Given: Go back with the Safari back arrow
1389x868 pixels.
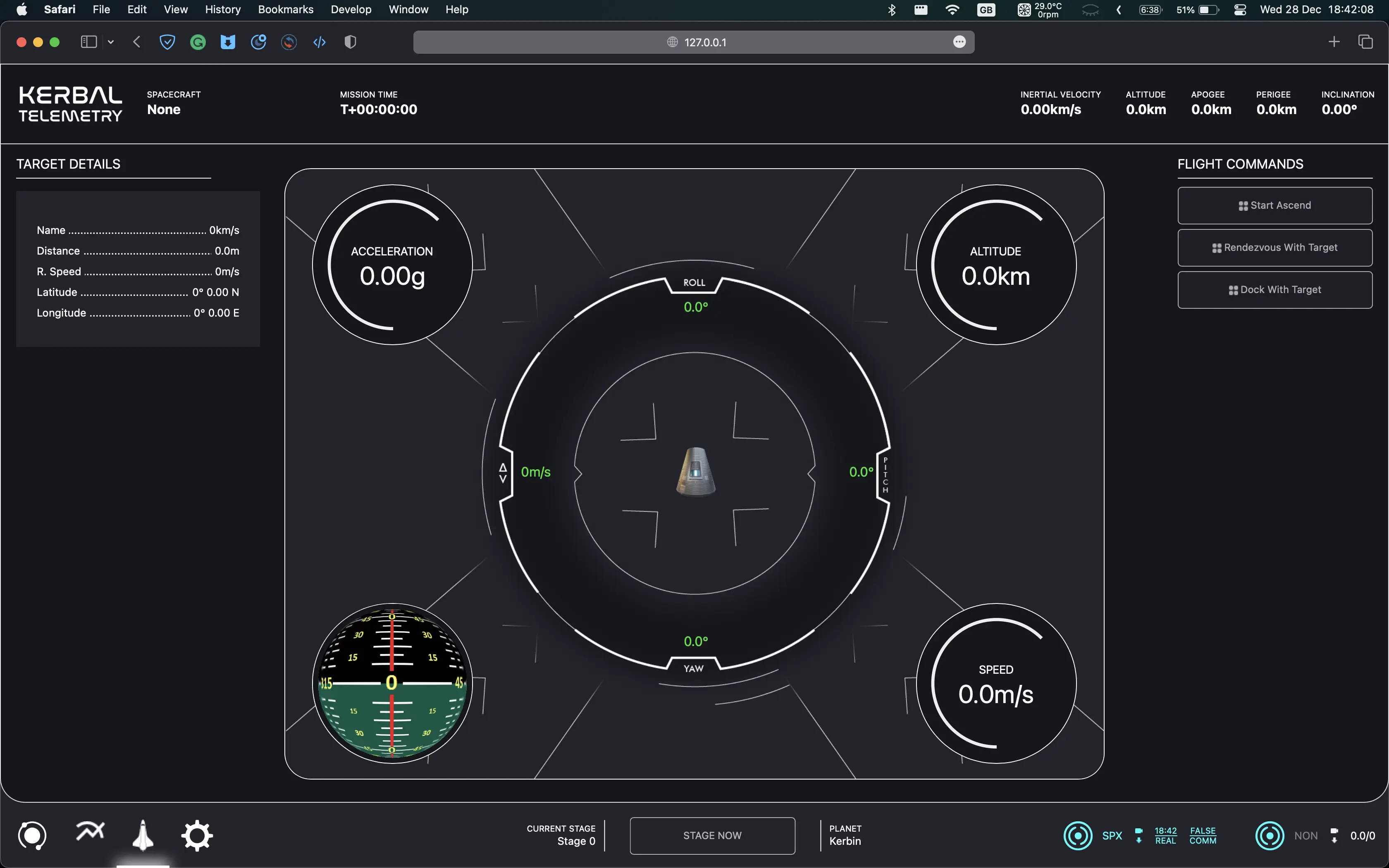Looking at the screenshot, I should 136,42.
